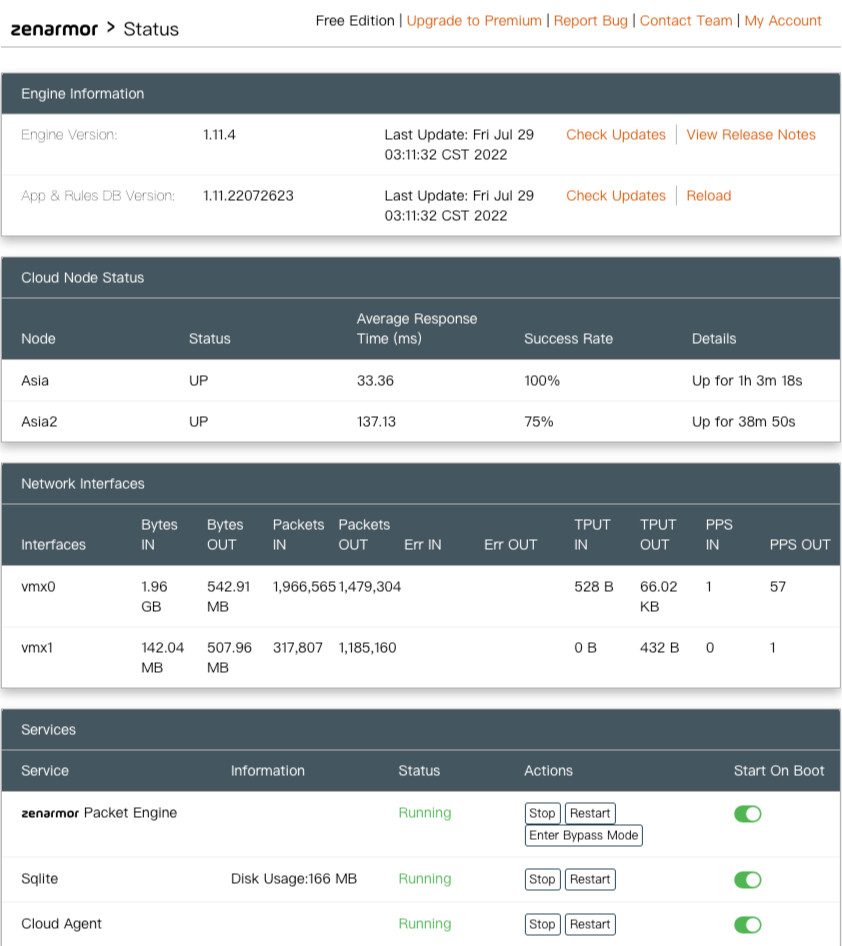Click Asia response time 33.36

pyautogui.click(x=375, y=381)
